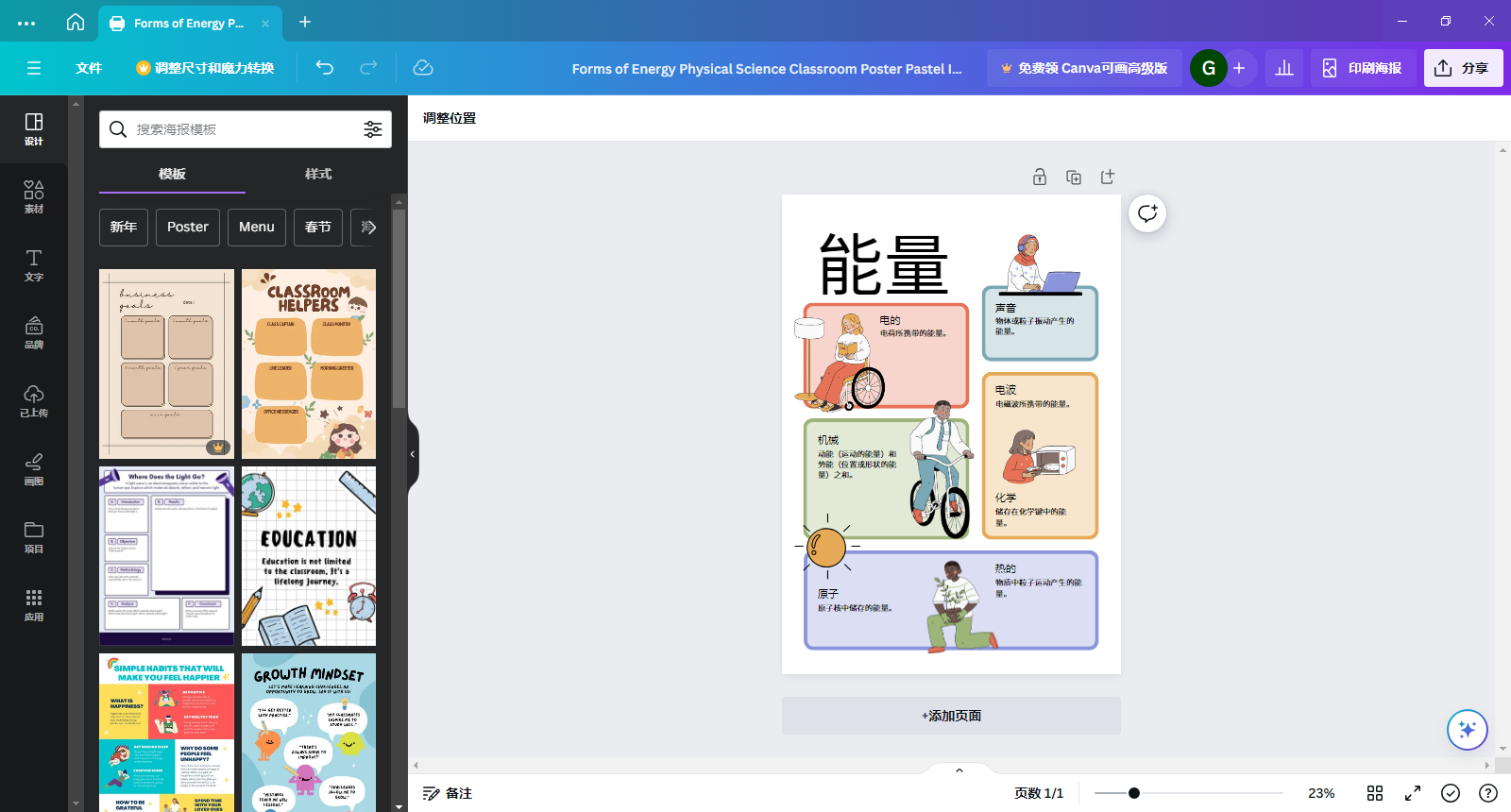1511x812 pixels.
Task: Open the 素材 elements sidebar panel
Action: tap(34, 196)
